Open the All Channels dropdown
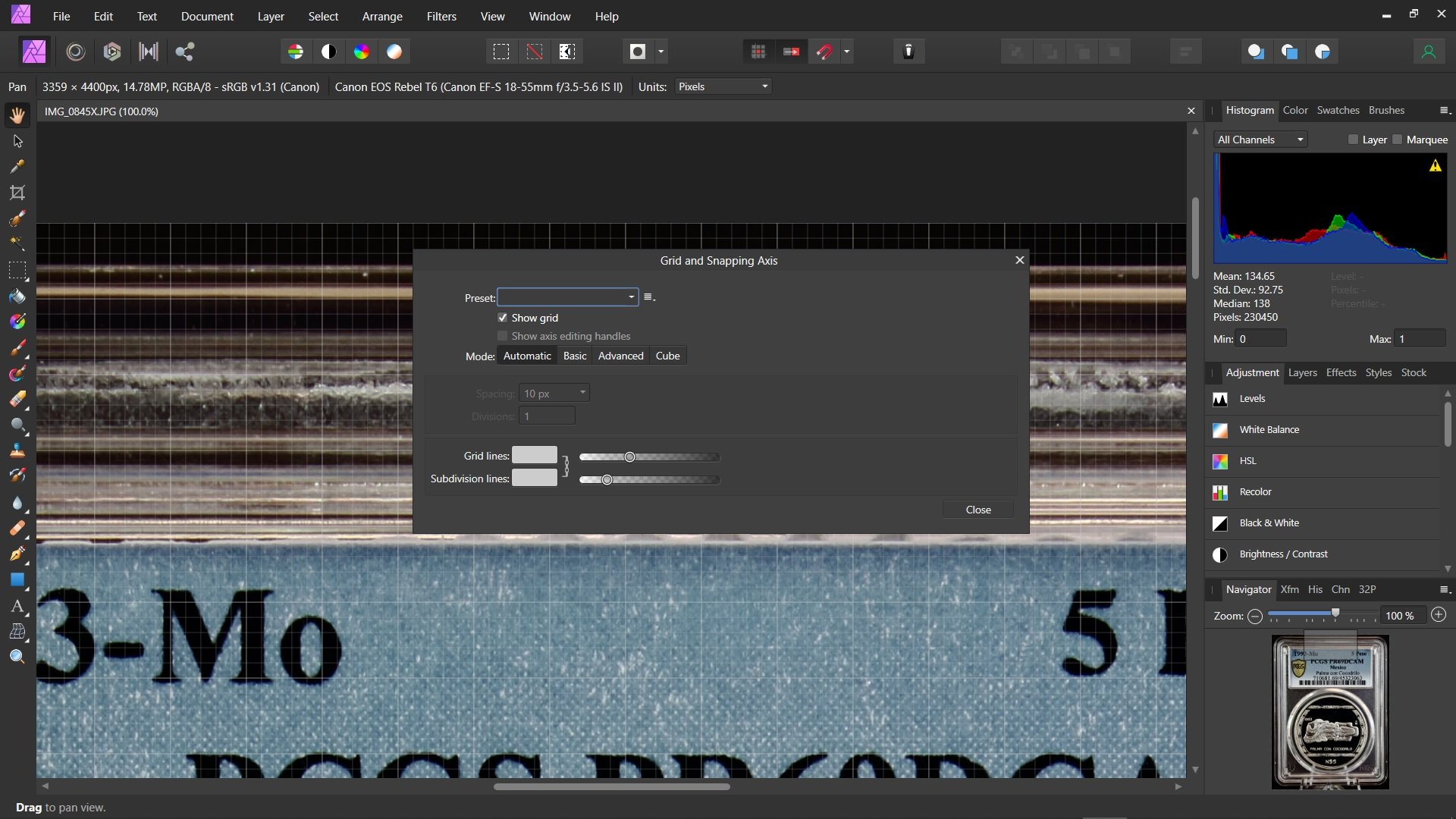The height and width of the screenshot is (819, 1456). click(1260, 140)
